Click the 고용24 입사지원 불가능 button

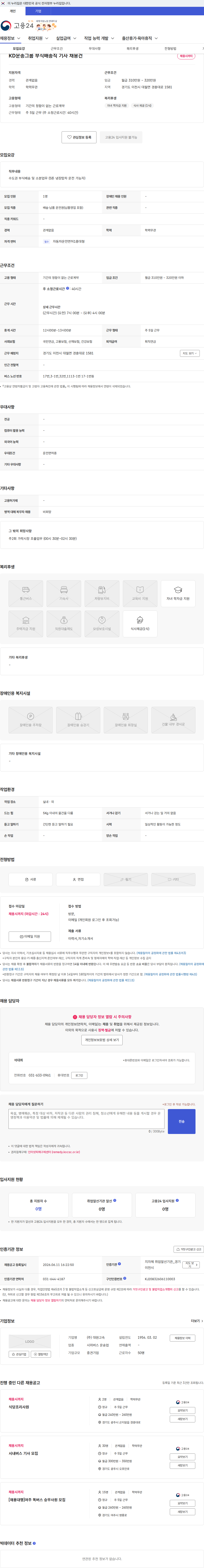[x=121, y=138]
